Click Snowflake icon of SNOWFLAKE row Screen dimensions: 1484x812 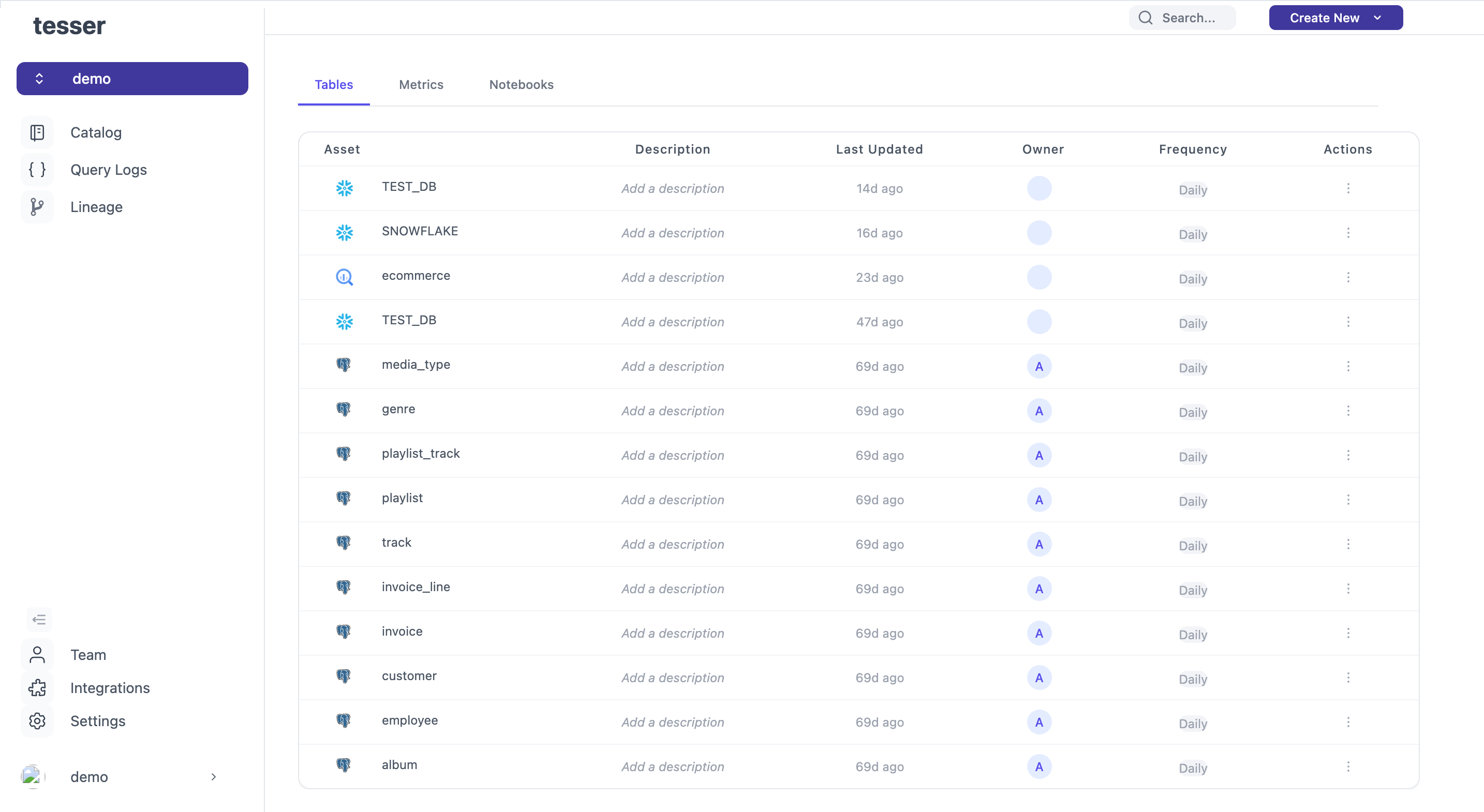(345, 233)
